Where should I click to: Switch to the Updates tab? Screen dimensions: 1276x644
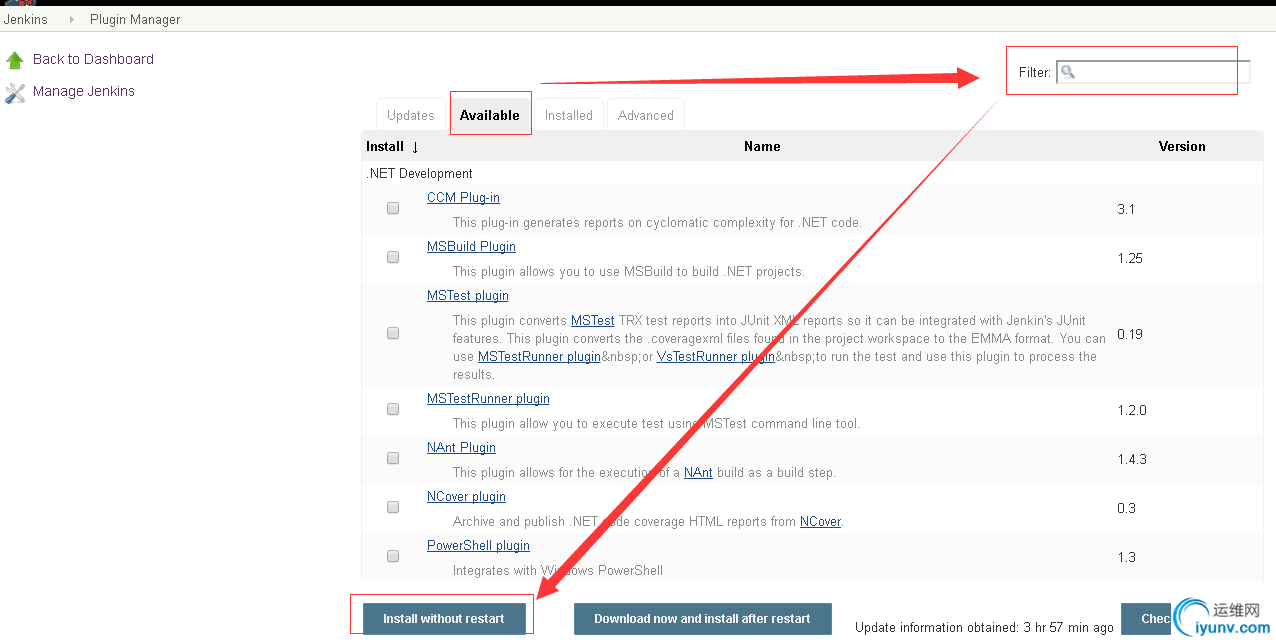coord(411,115)
